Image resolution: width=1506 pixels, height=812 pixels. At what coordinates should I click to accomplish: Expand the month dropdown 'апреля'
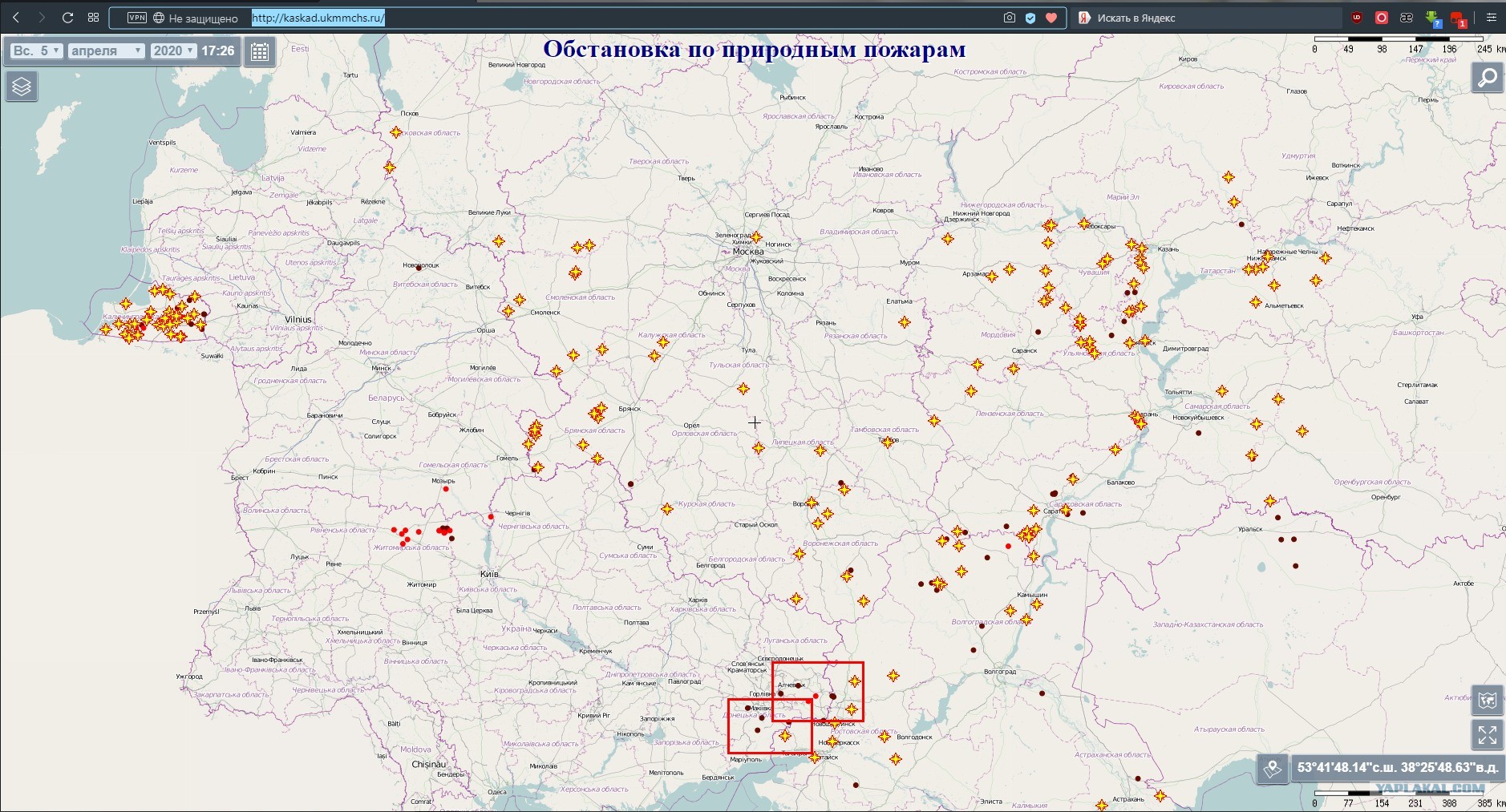coord(106,50)
